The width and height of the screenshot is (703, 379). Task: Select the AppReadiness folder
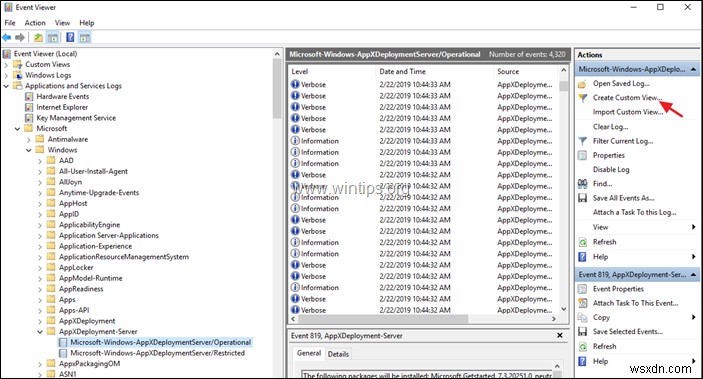pyautogui.click(x=81, y=289)
